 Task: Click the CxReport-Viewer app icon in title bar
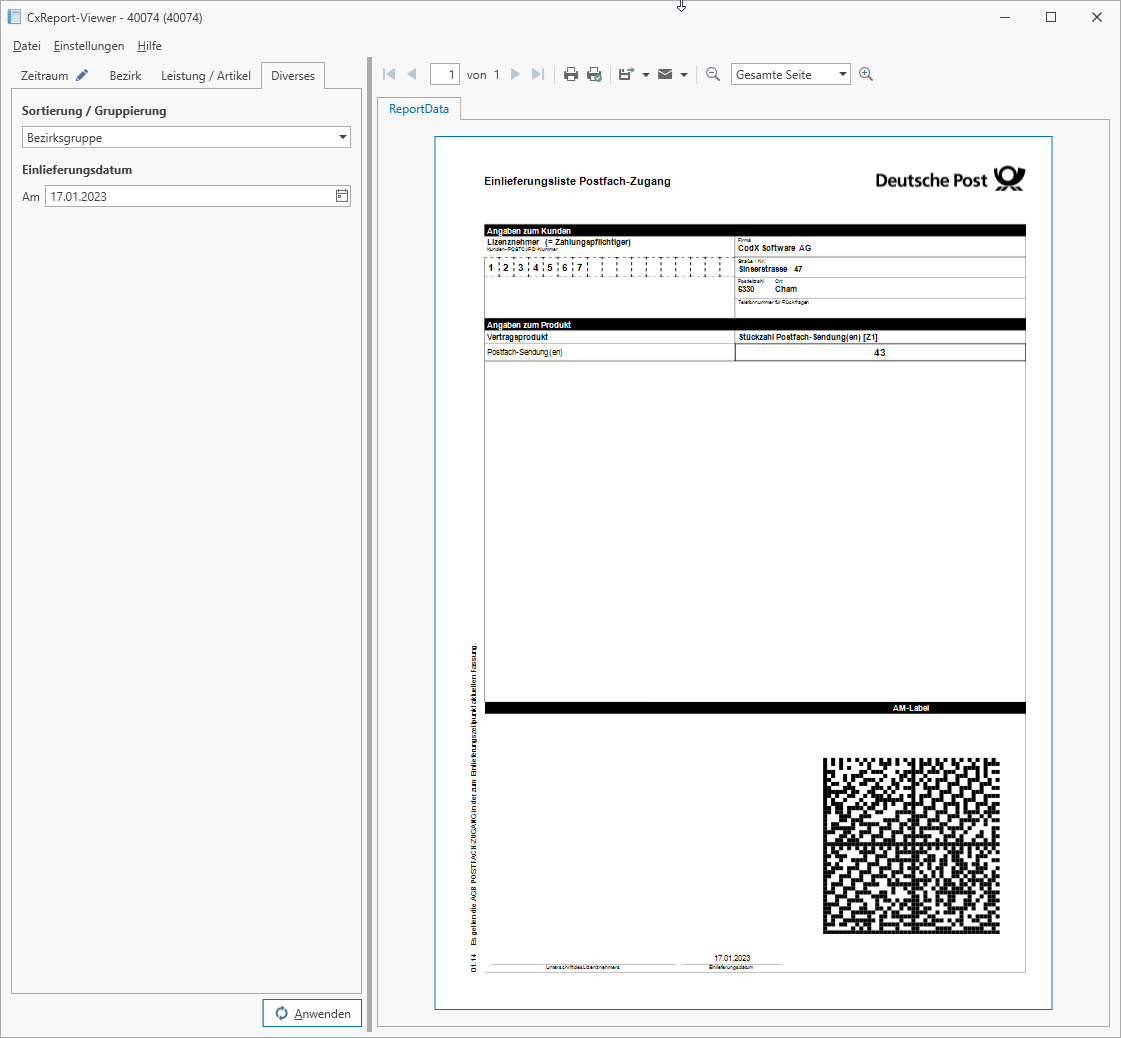(x=14, y=17)
